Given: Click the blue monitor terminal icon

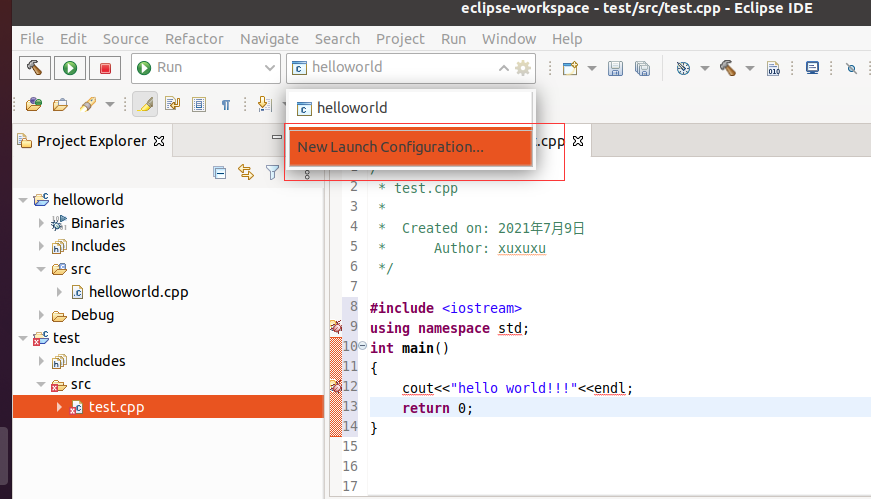Looking at the screenshot, I should tap(812, 68).
